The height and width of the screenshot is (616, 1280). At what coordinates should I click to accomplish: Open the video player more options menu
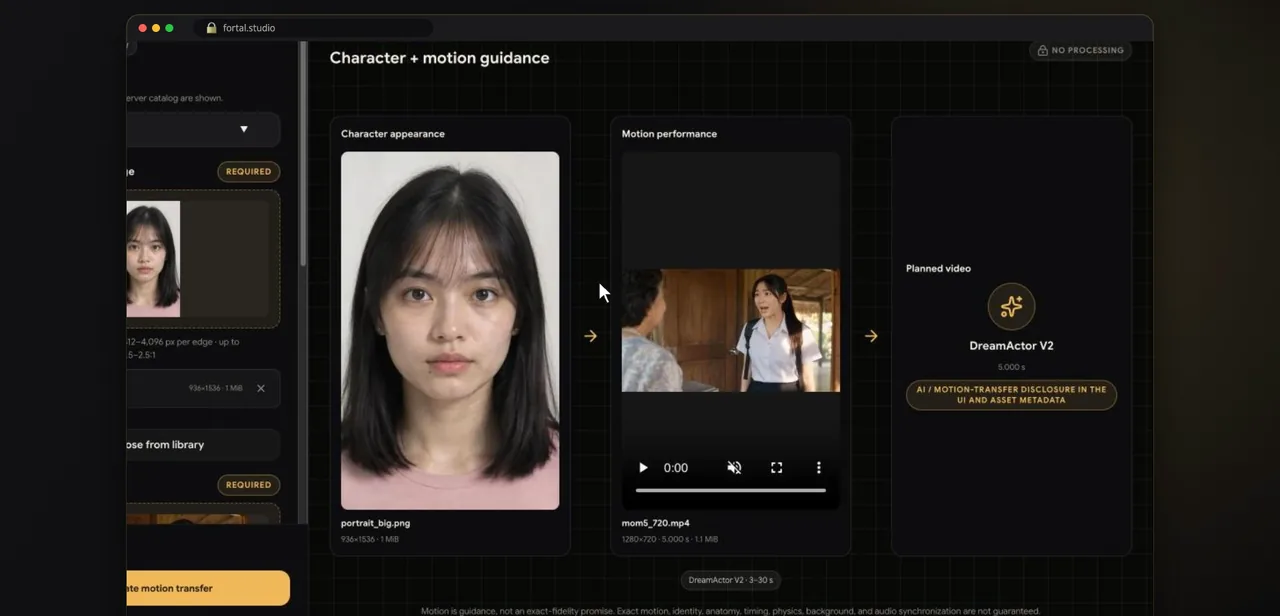[x=818, y=468]
